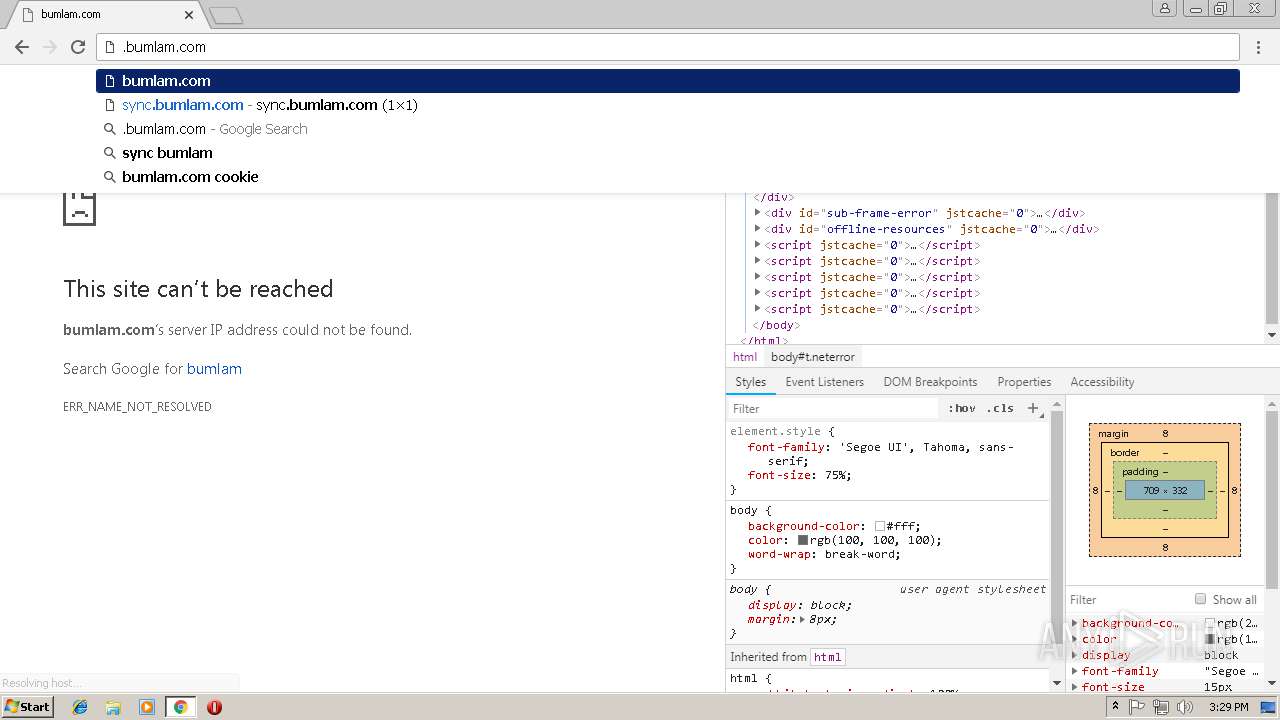
Task: Click the address bar URL field
Action: [668, 47]
